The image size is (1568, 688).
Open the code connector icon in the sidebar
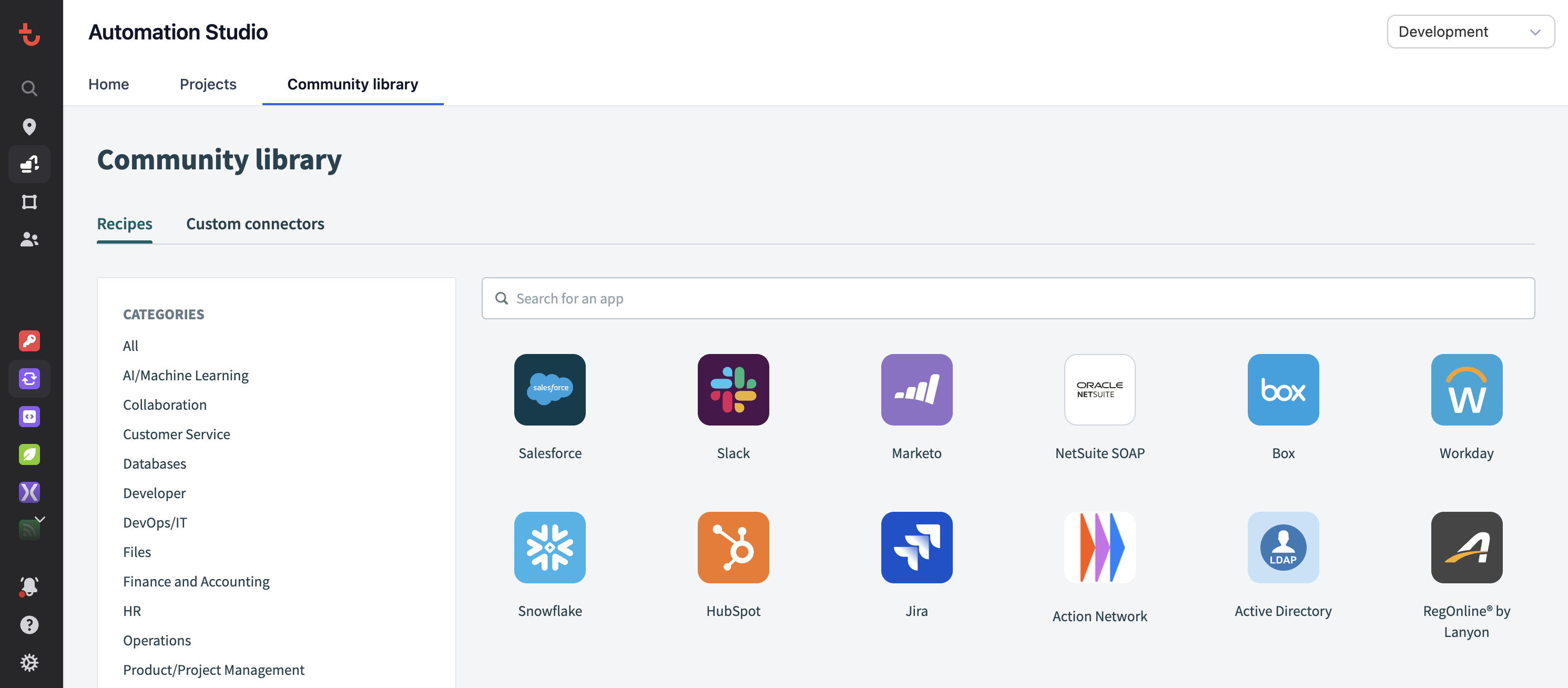(29, 417)
